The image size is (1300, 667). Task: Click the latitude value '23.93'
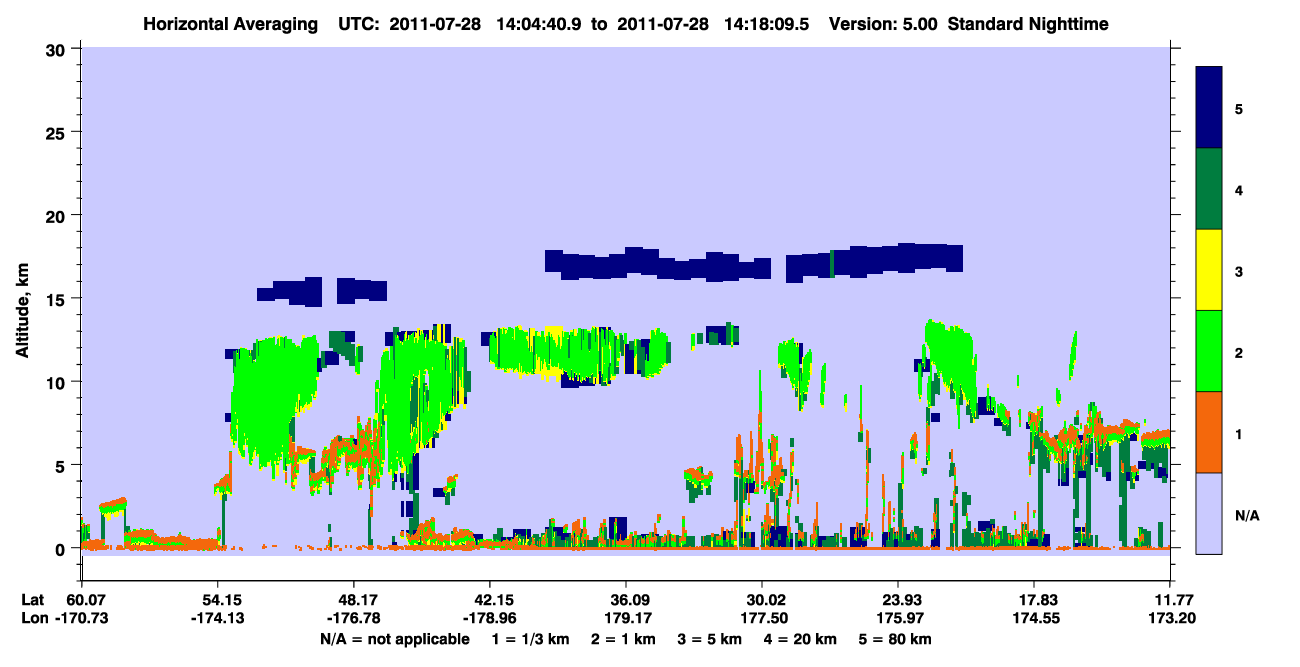pos(899,600)
